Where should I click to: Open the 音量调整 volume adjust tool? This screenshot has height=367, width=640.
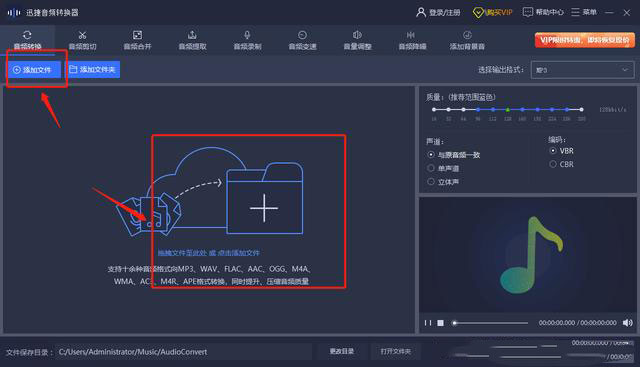(x=358, y=40)
